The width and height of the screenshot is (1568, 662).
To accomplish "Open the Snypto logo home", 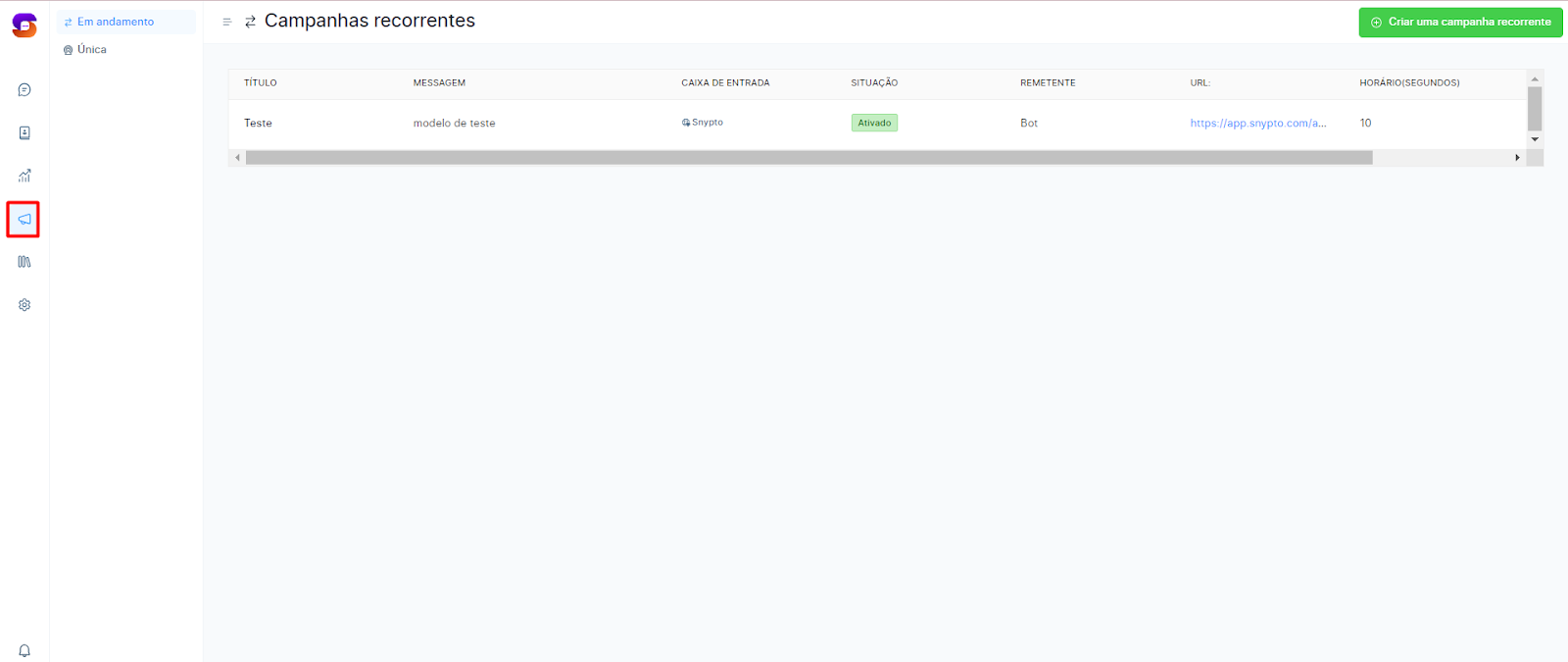I will 24,25.
